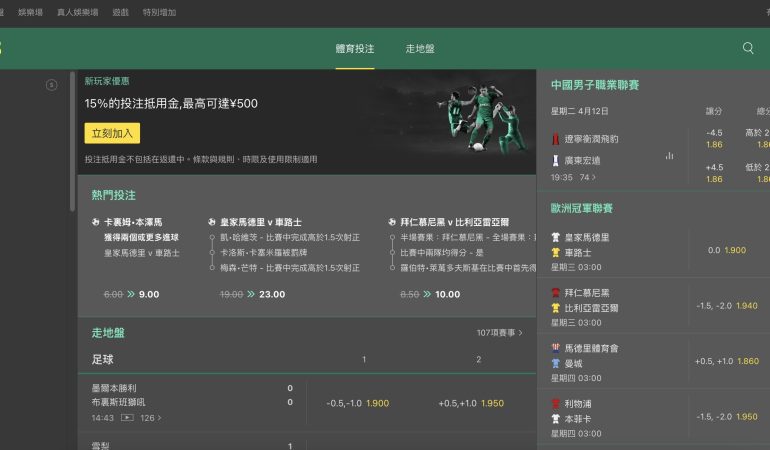Switch to the 走地盤 tab
Screen dimensions: 770x450
(420, 48)
